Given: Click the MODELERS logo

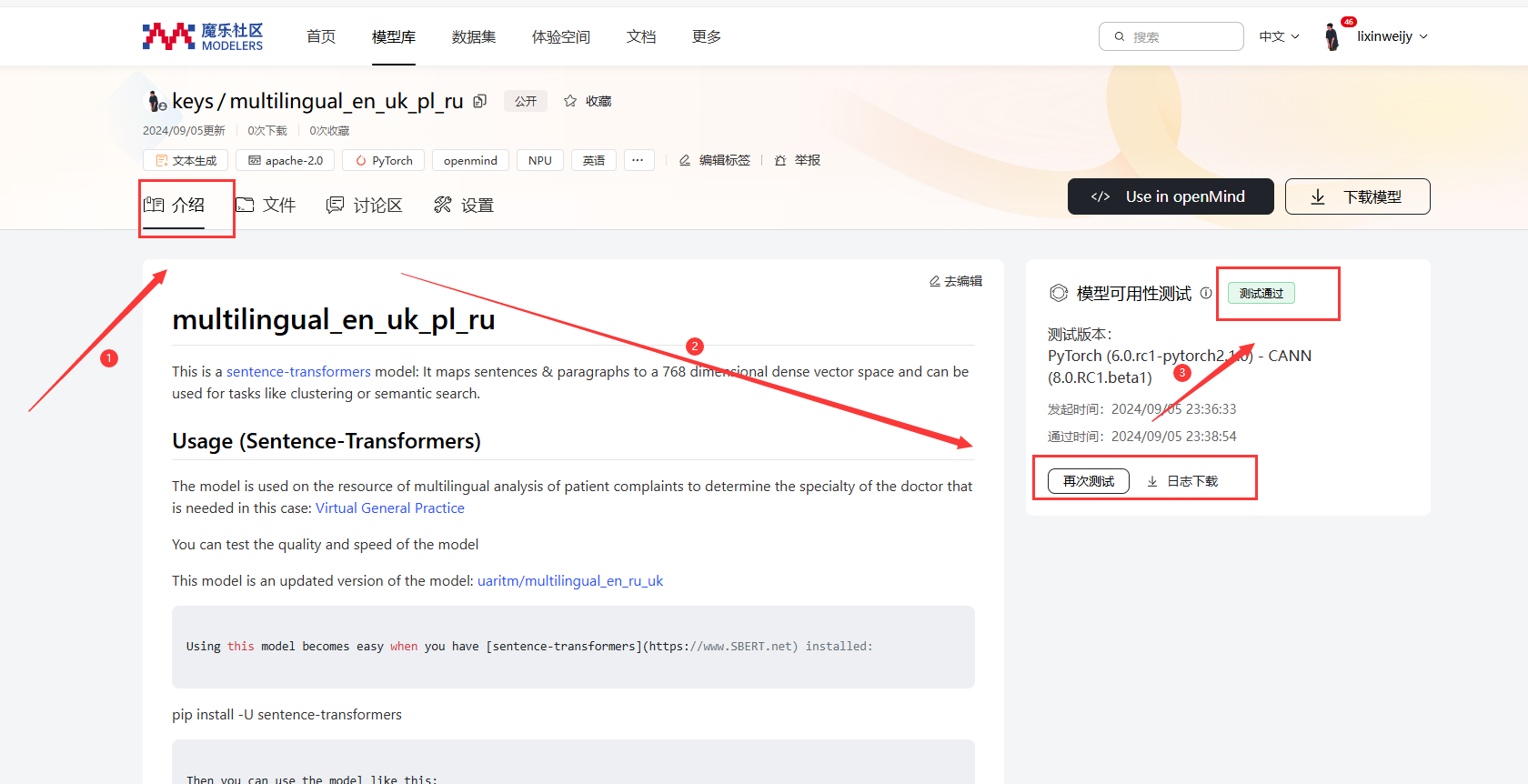Looking at the screenshot, I should pyautogui.click(x=203, y=36).
